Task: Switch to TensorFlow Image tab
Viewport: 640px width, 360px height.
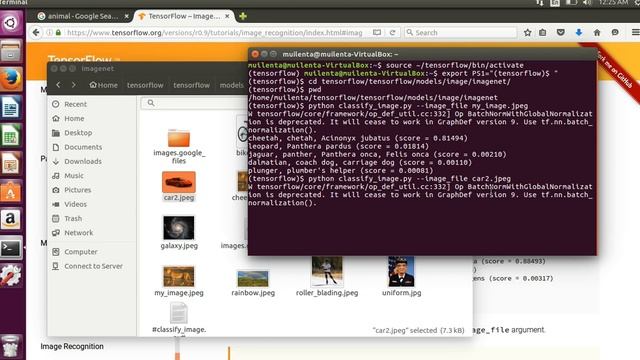Action: pos(184,16)
